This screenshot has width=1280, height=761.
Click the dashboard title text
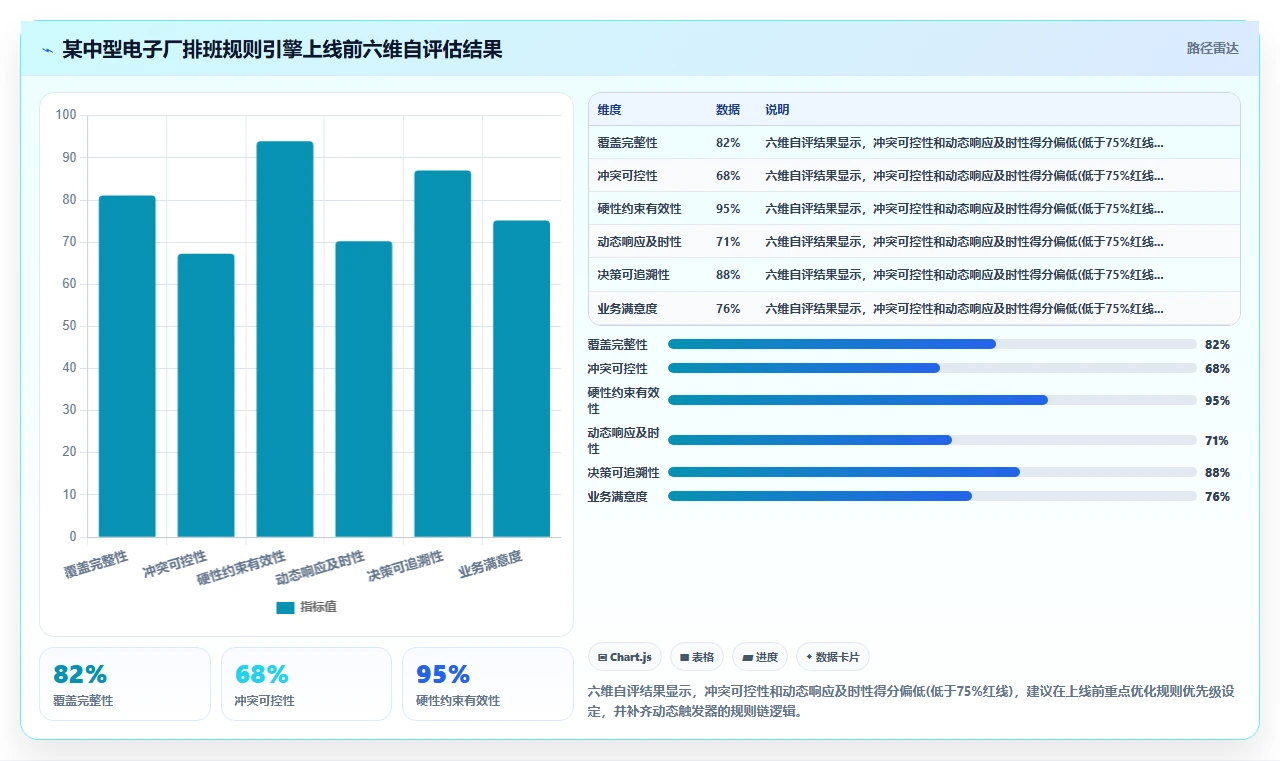[x=282, y=49]
